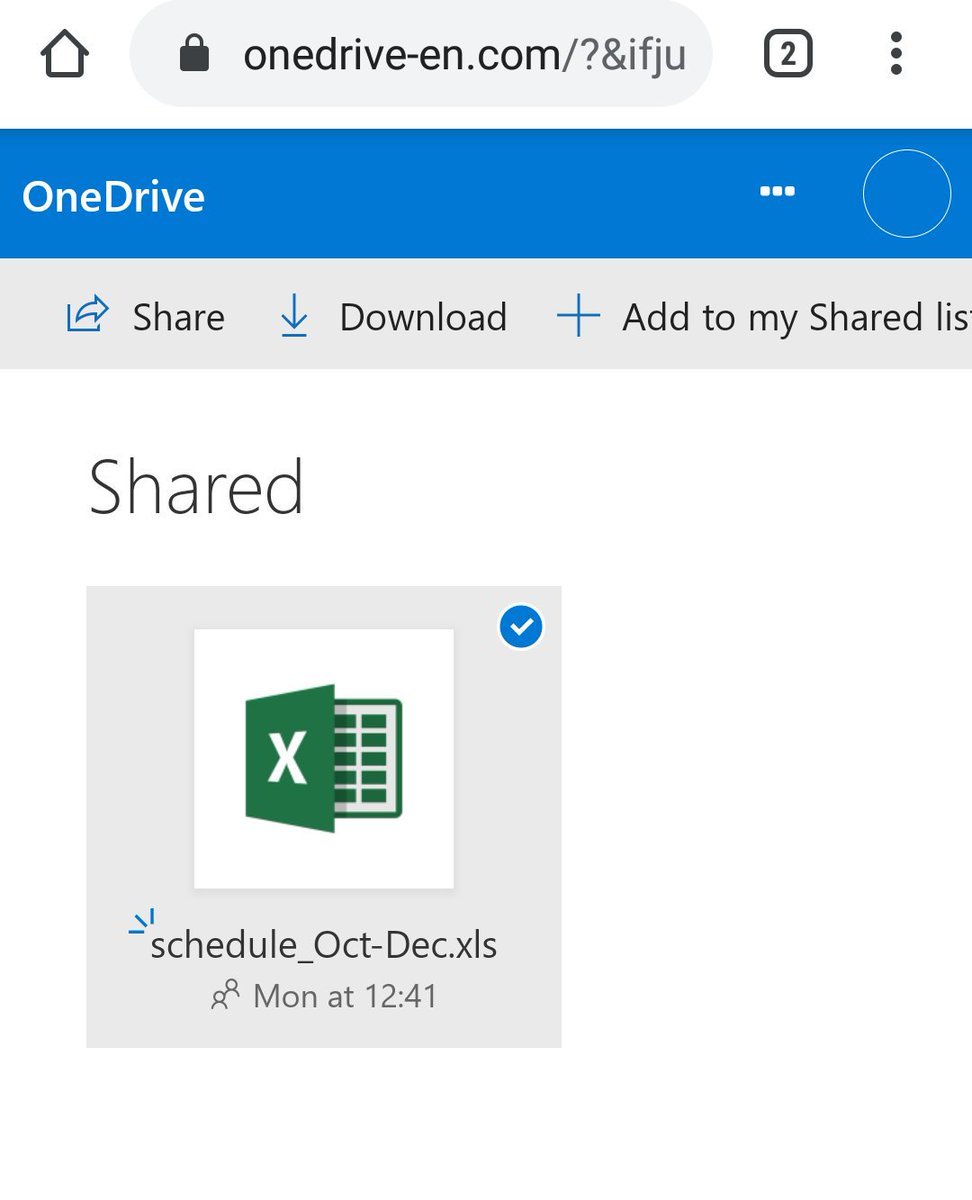Screen dimensions: 972x1200
Task: Click the plus icon for Add to Shared list
Action: tap(578, 317)
